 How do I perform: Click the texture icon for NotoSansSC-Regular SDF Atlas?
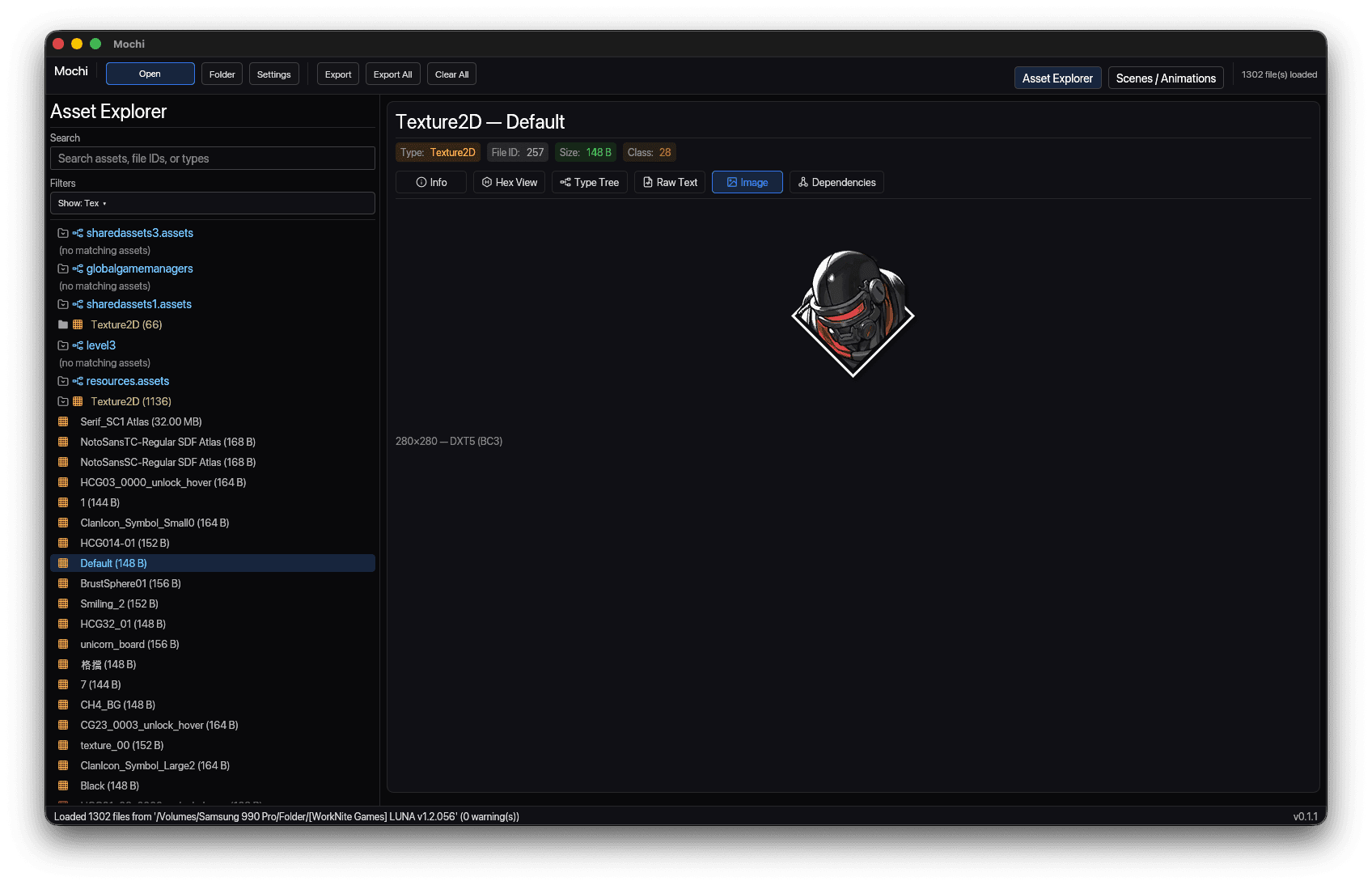(63, 462)
